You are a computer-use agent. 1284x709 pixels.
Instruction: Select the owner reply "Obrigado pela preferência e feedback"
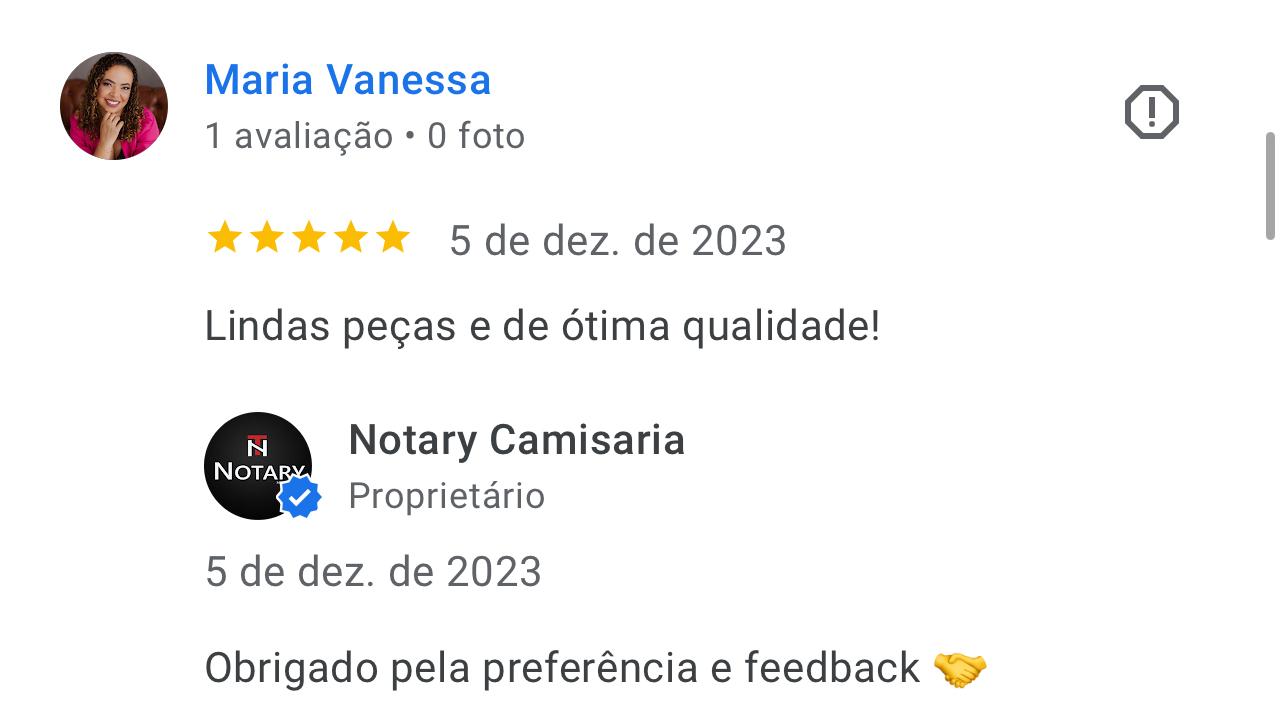pos(562,669)
